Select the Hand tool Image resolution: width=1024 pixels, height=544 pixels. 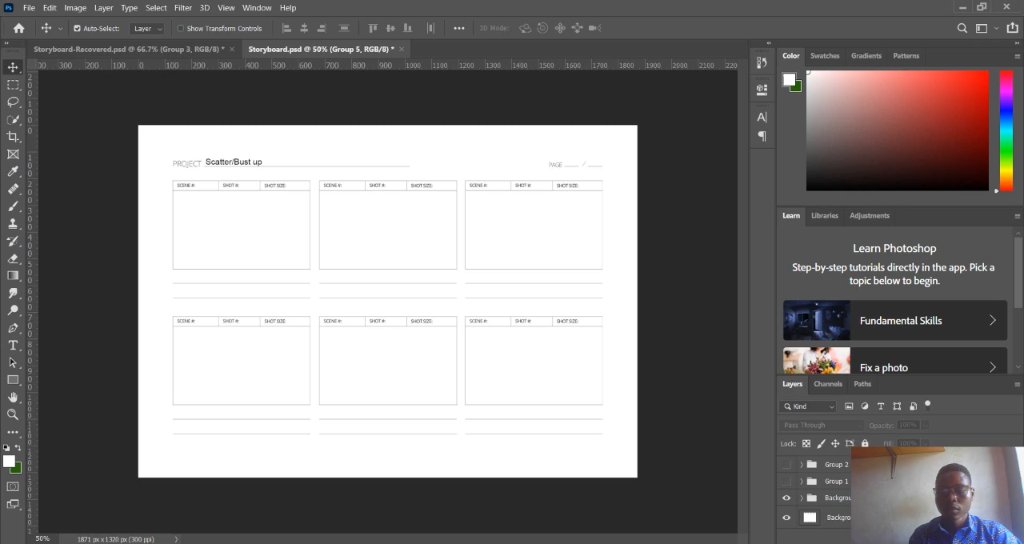coord(12,397)
